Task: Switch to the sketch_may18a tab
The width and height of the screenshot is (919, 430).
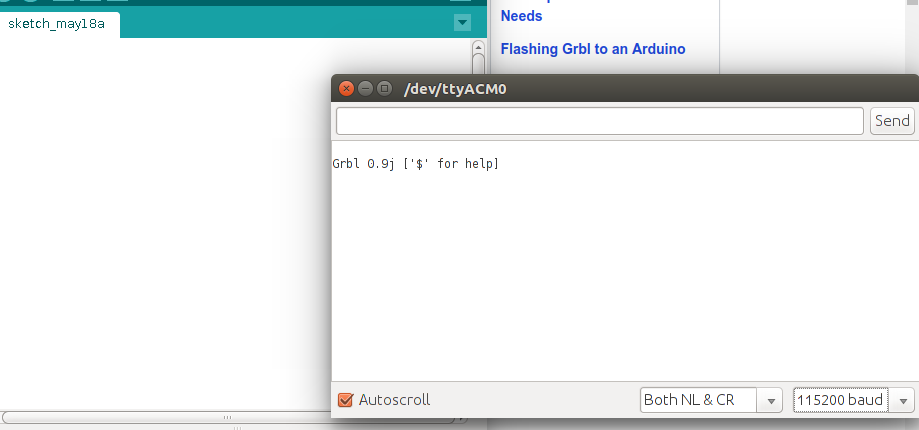Action: [x=57, y=23]
